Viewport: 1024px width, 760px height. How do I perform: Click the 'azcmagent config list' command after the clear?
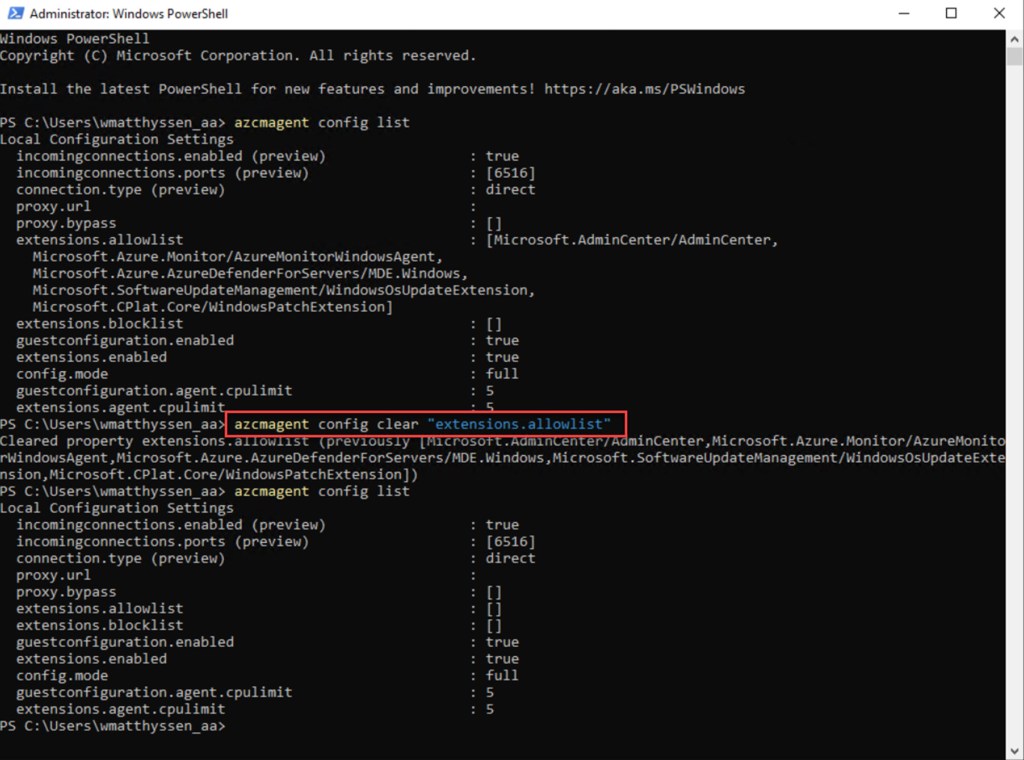click(322, 491)
